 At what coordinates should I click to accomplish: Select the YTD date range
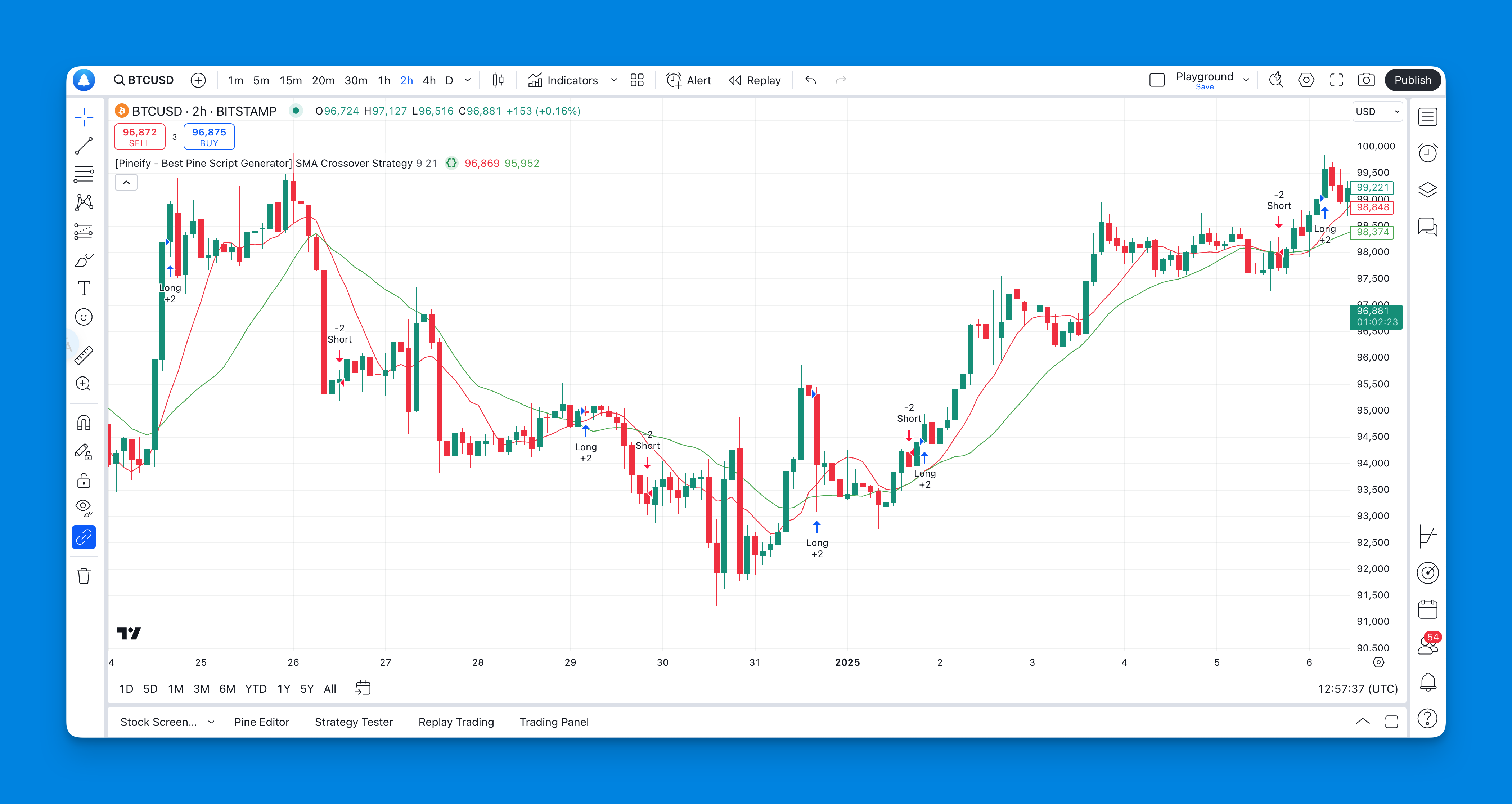[x=255, y=689]
